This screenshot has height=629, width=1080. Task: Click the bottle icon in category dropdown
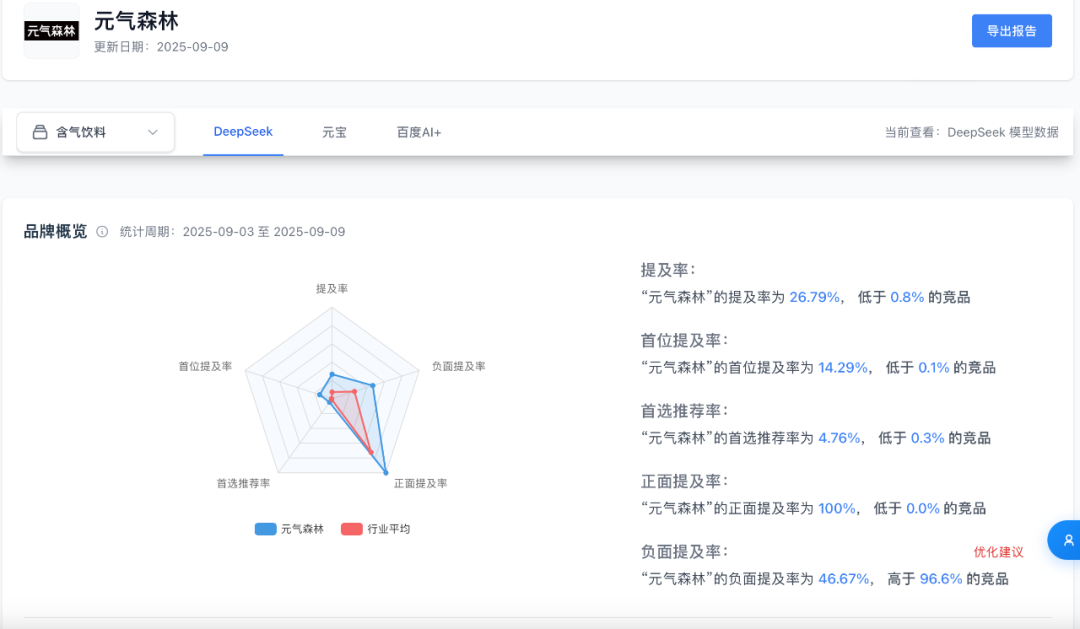point(40,132)
